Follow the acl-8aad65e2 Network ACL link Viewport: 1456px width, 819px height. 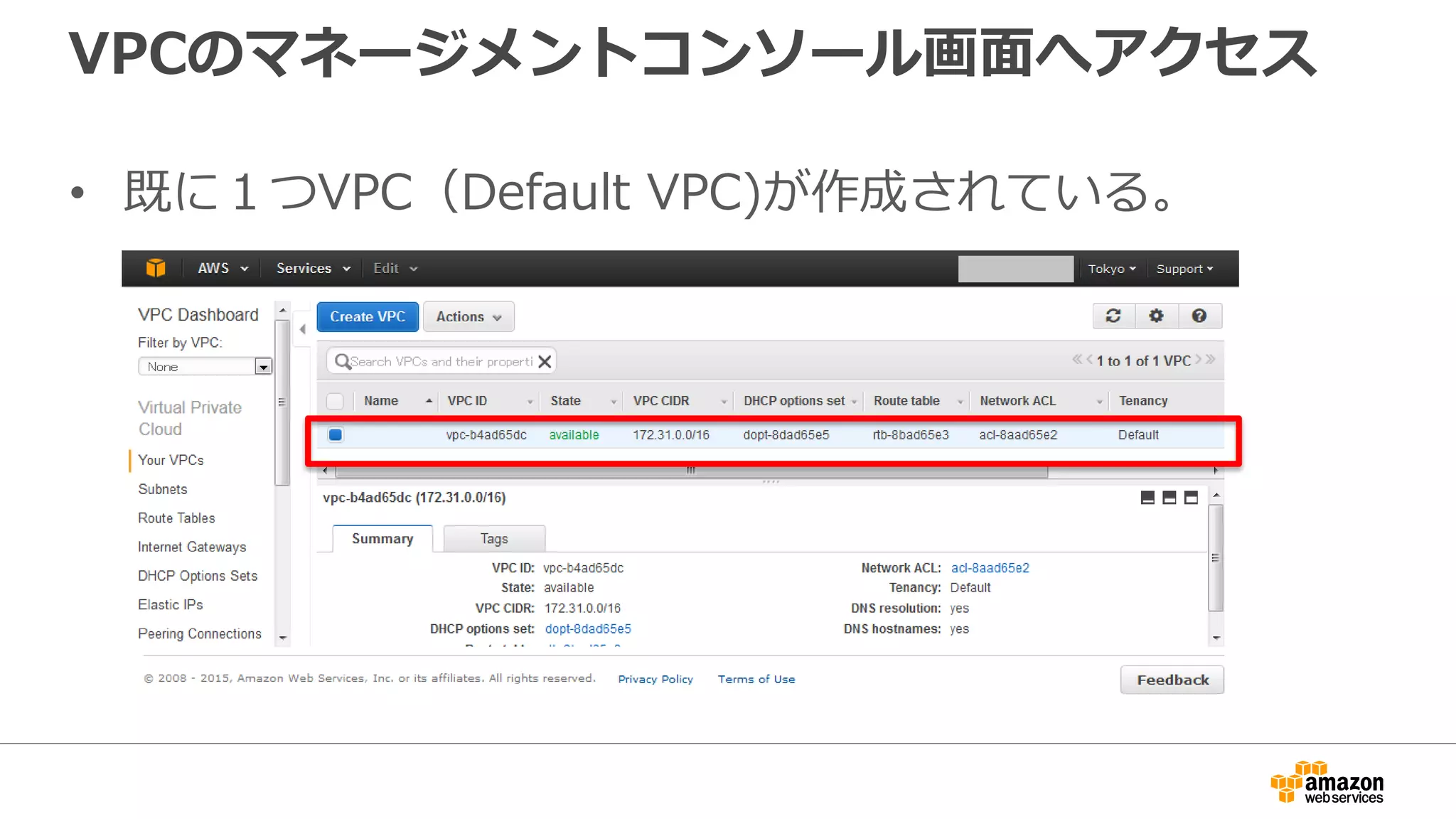990,568
